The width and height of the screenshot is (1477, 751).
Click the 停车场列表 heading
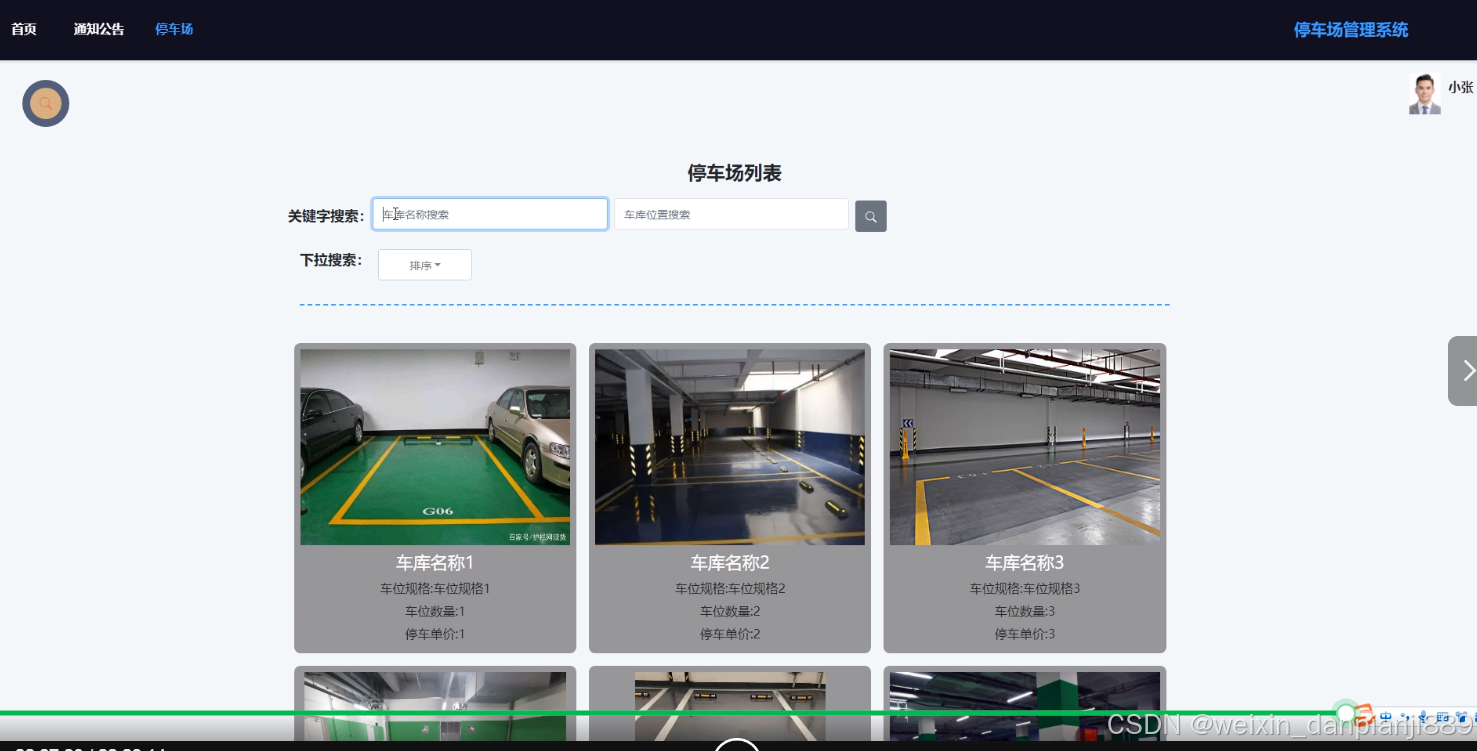[x=734, y=173]
